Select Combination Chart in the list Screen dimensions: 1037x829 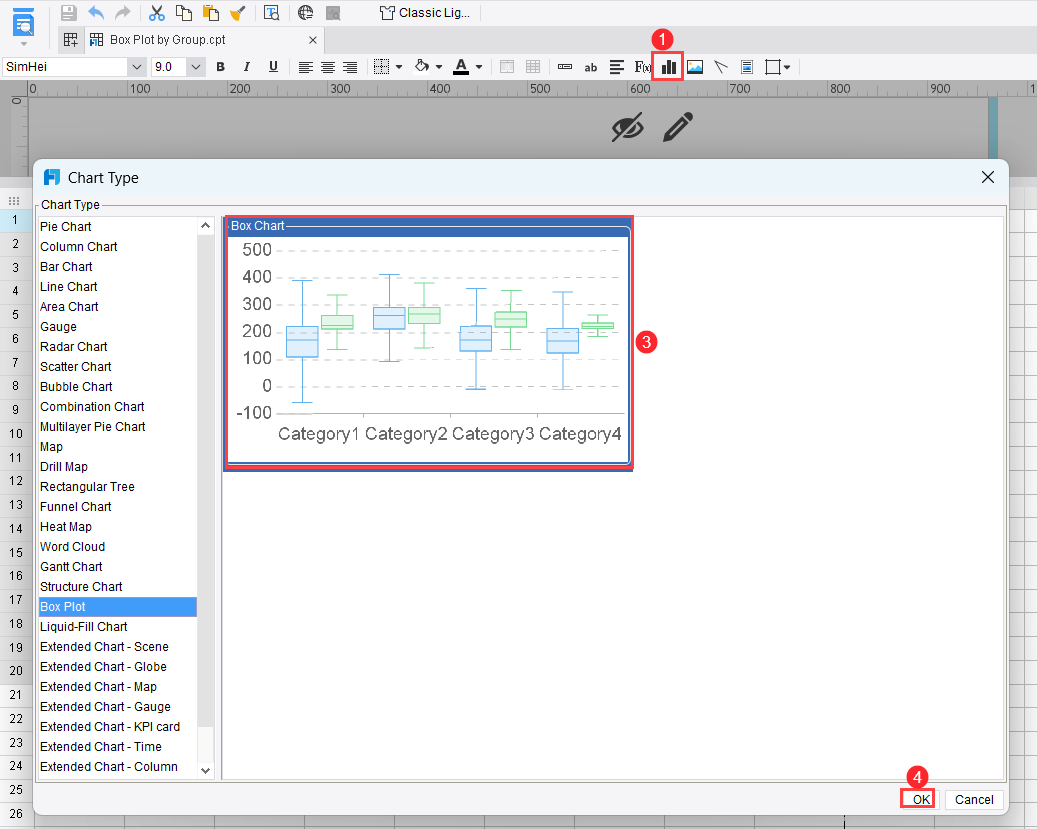coord(118,407)
